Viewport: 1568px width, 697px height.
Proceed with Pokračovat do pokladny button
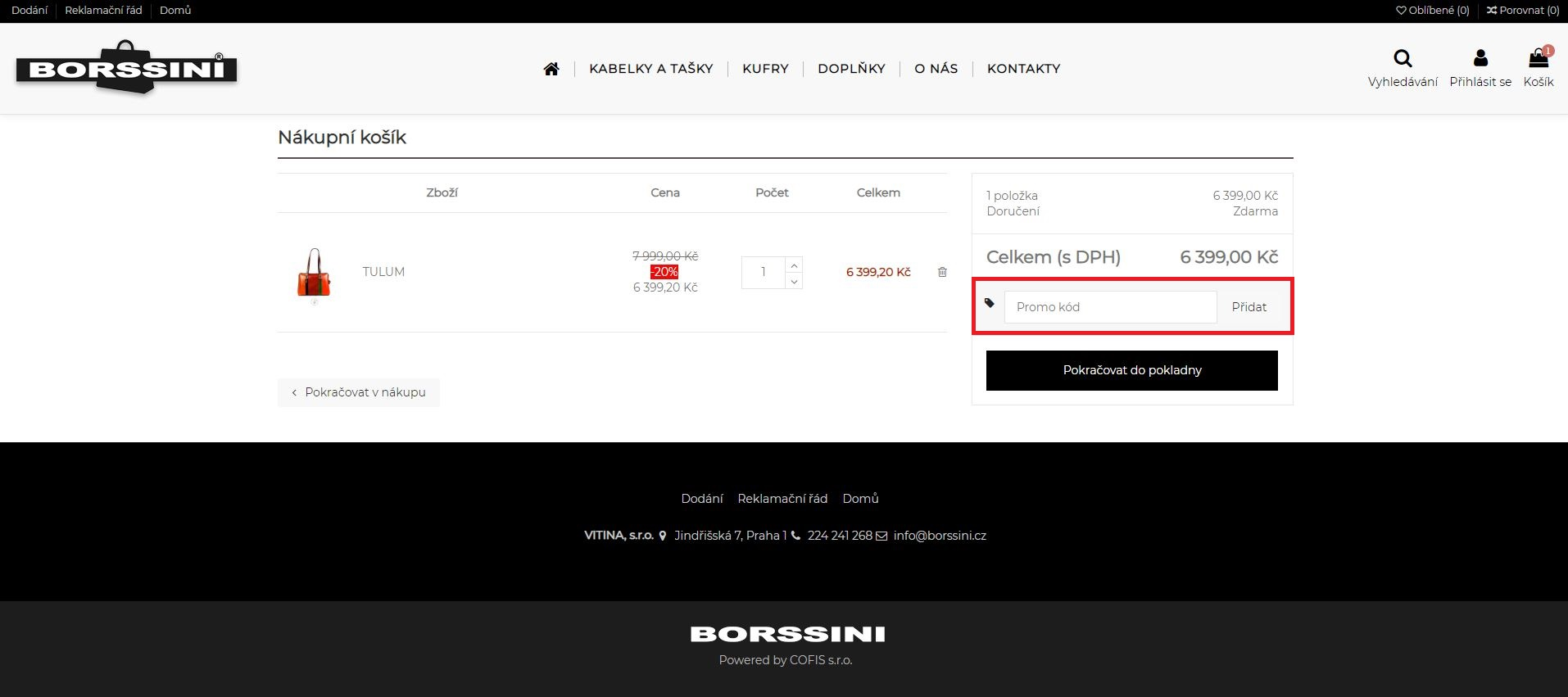click(1132, 370)
